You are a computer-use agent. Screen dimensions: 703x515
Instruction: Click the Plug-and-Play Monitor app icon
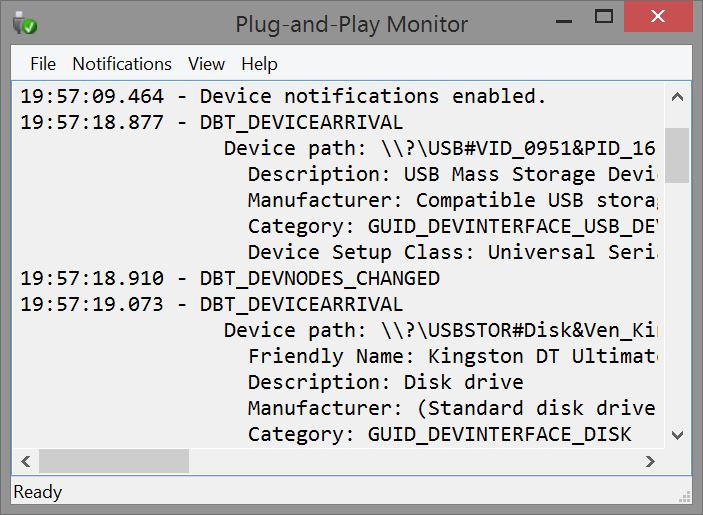point(25,23)
